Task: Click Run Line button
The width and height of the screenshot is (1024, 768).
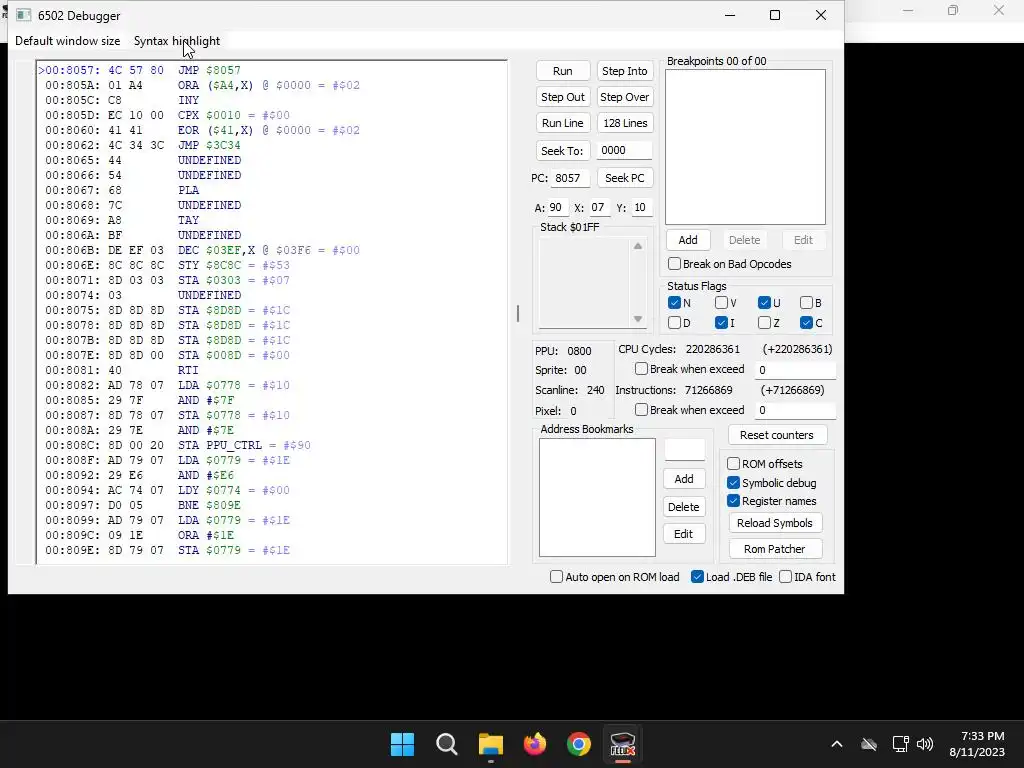Action: pyautogui.click(x=562, y=123)
